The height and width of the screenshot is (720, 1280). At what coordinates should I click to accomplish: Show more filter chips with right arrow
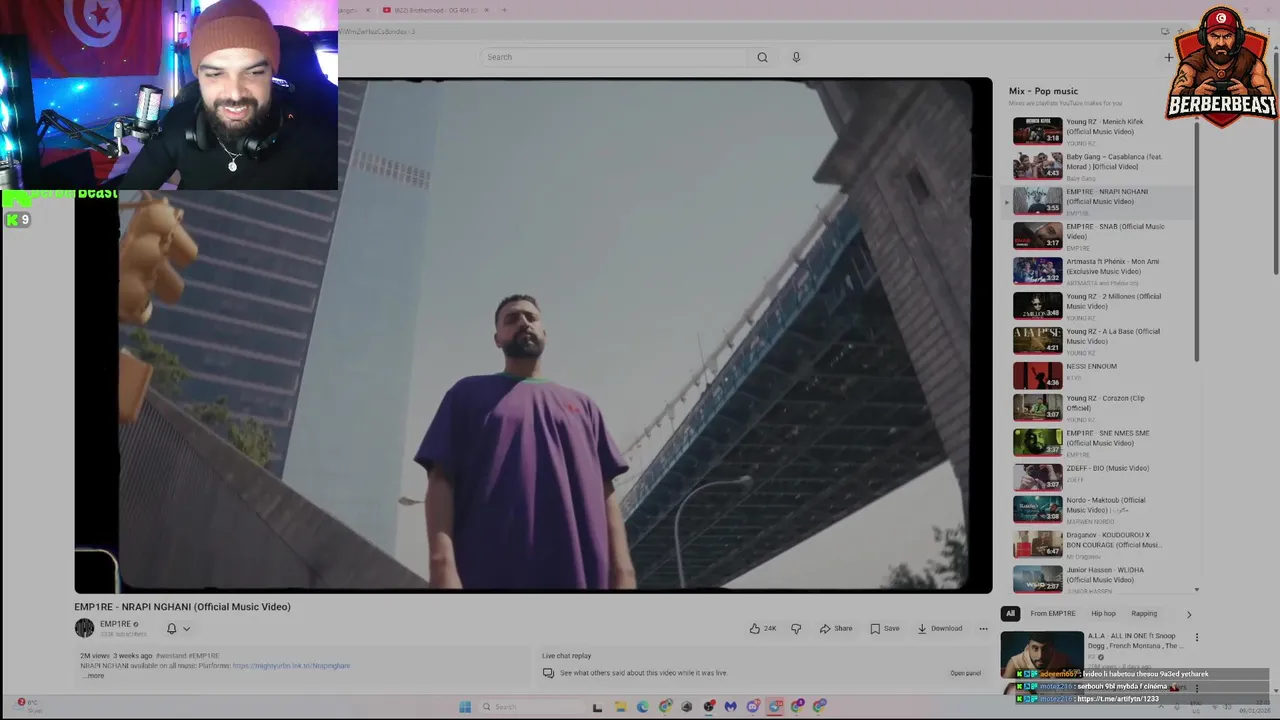pos(1189,614)
